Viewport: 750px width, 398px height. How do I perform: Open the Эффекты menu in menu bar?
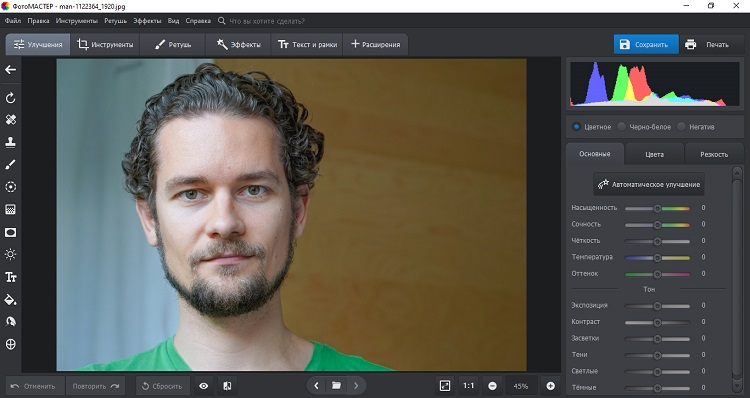pos(147,21)
